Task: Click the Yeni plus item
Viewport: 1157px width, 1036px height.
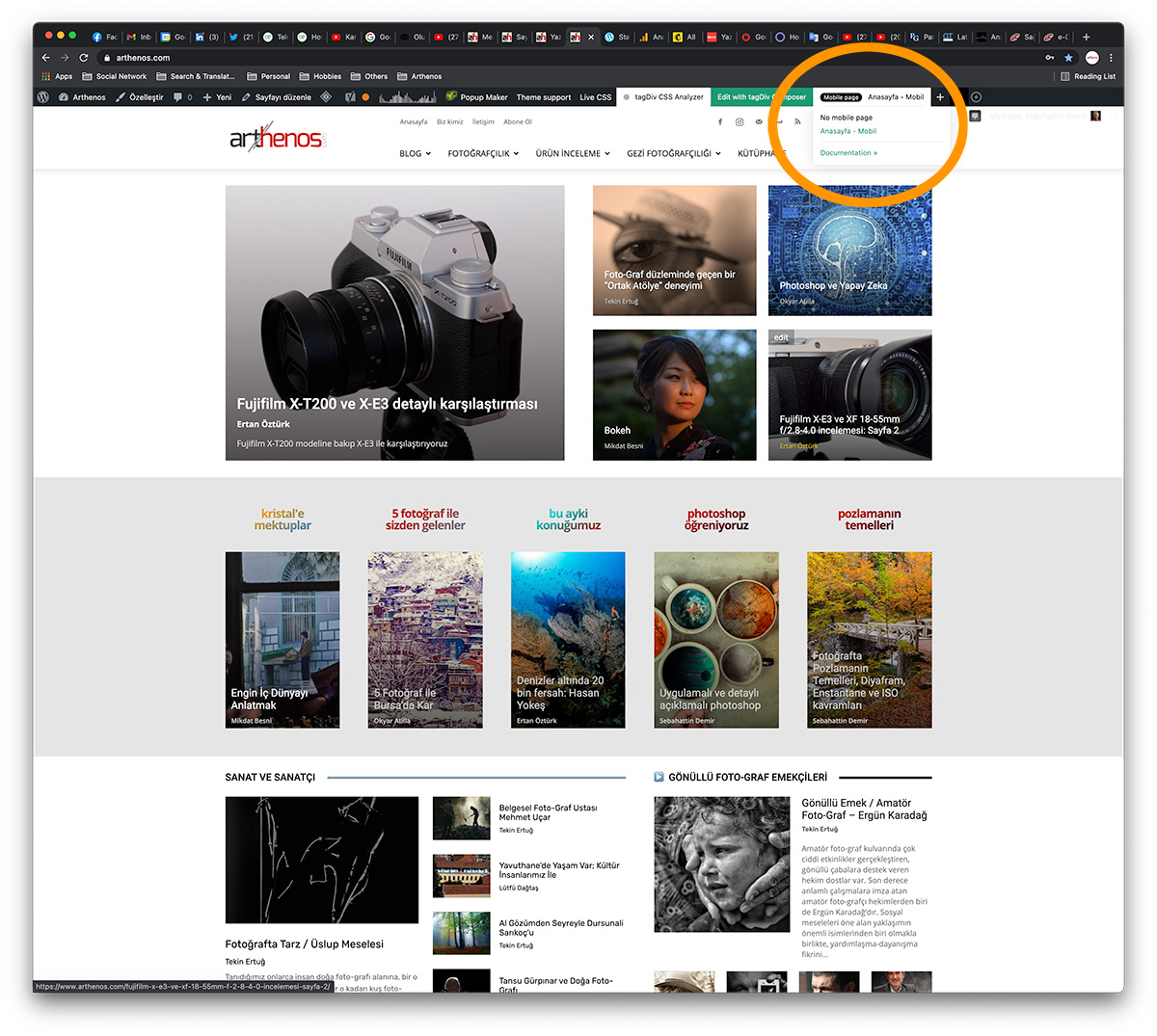Action: pos(217,97)
